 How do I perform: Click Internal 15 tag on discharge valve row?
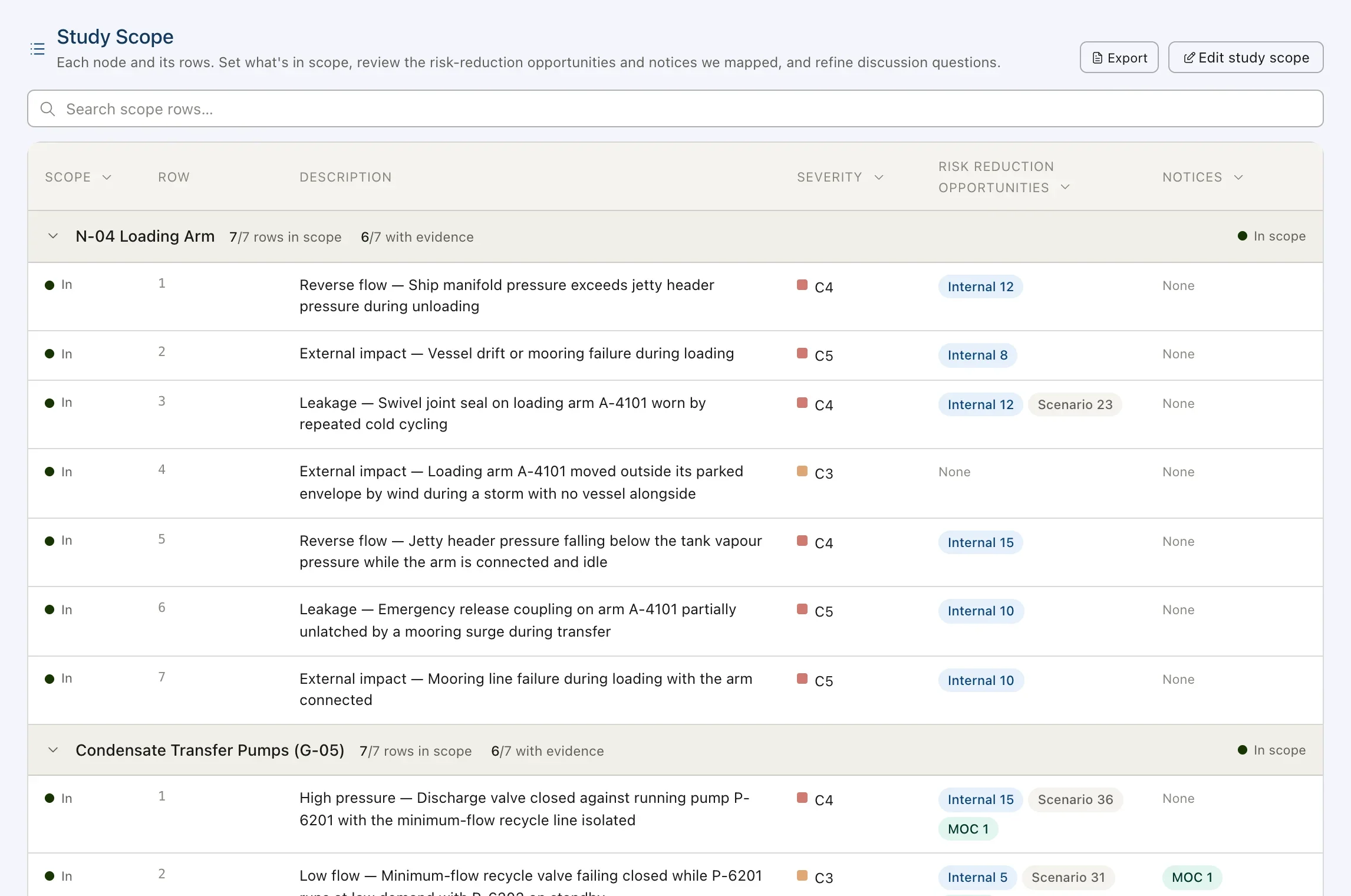pos(980,800)
